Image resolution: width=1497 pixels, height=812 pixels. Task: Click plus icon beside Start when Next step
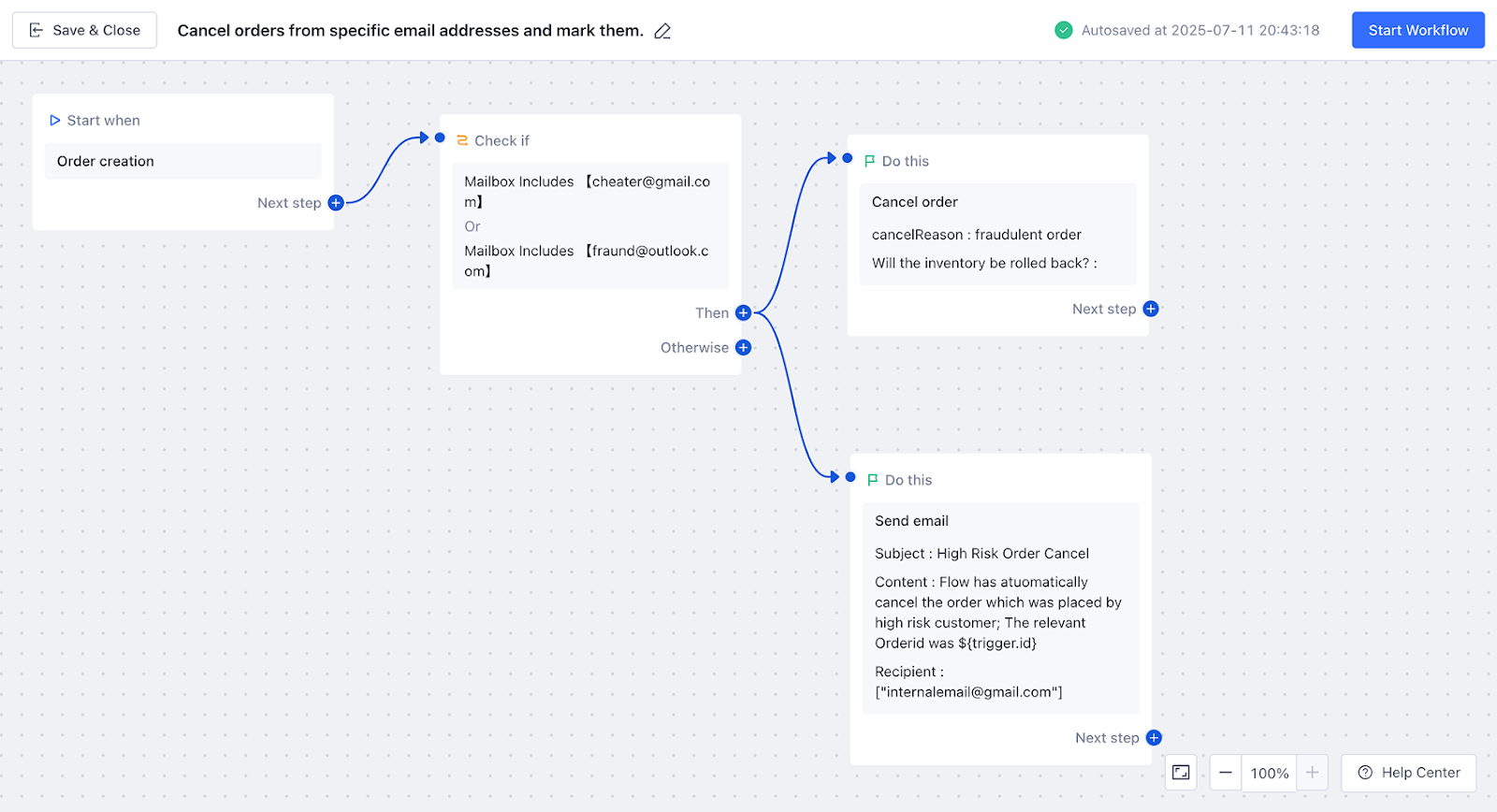[336, 203]
